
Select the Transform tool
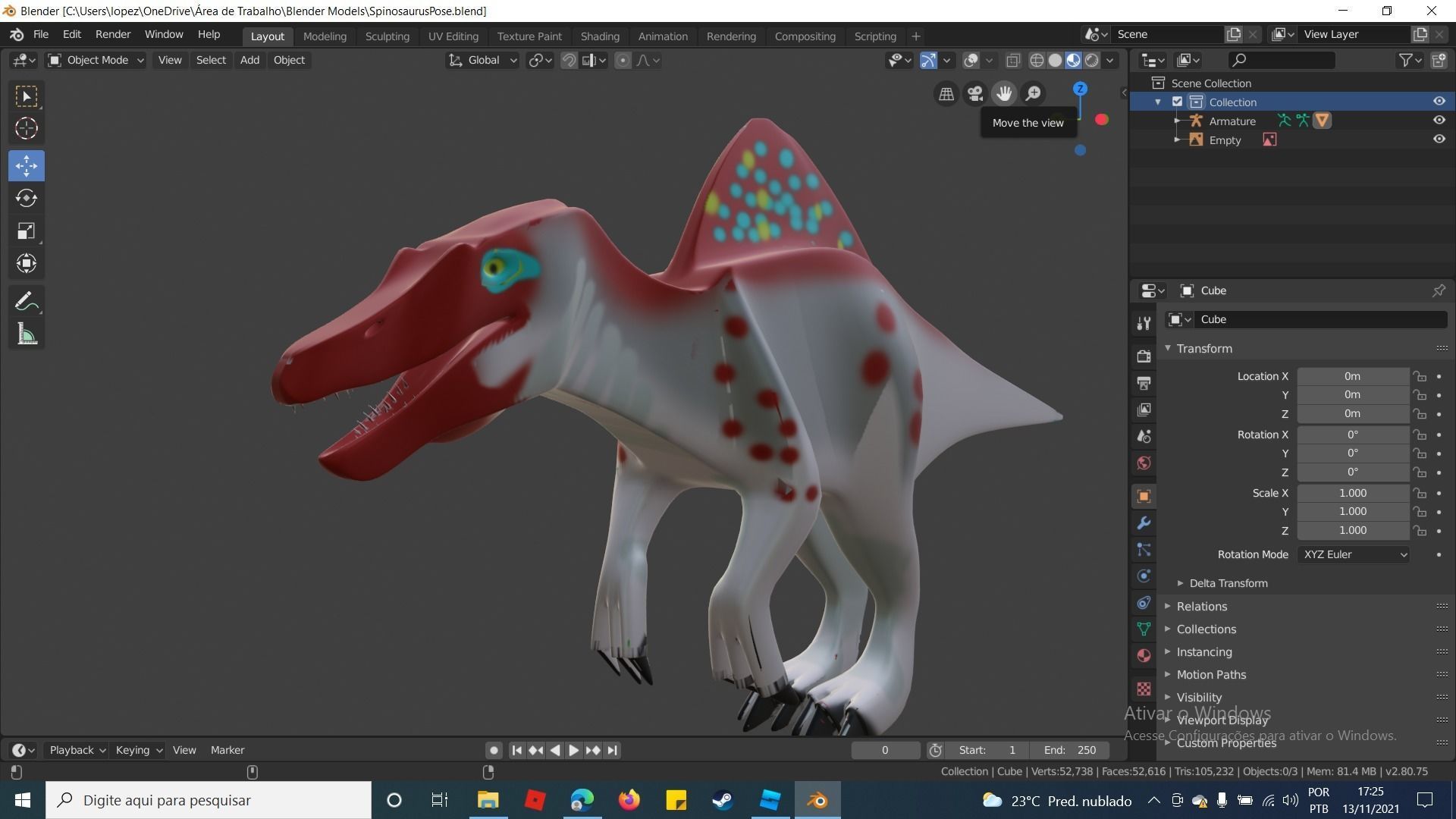(27, 264)
